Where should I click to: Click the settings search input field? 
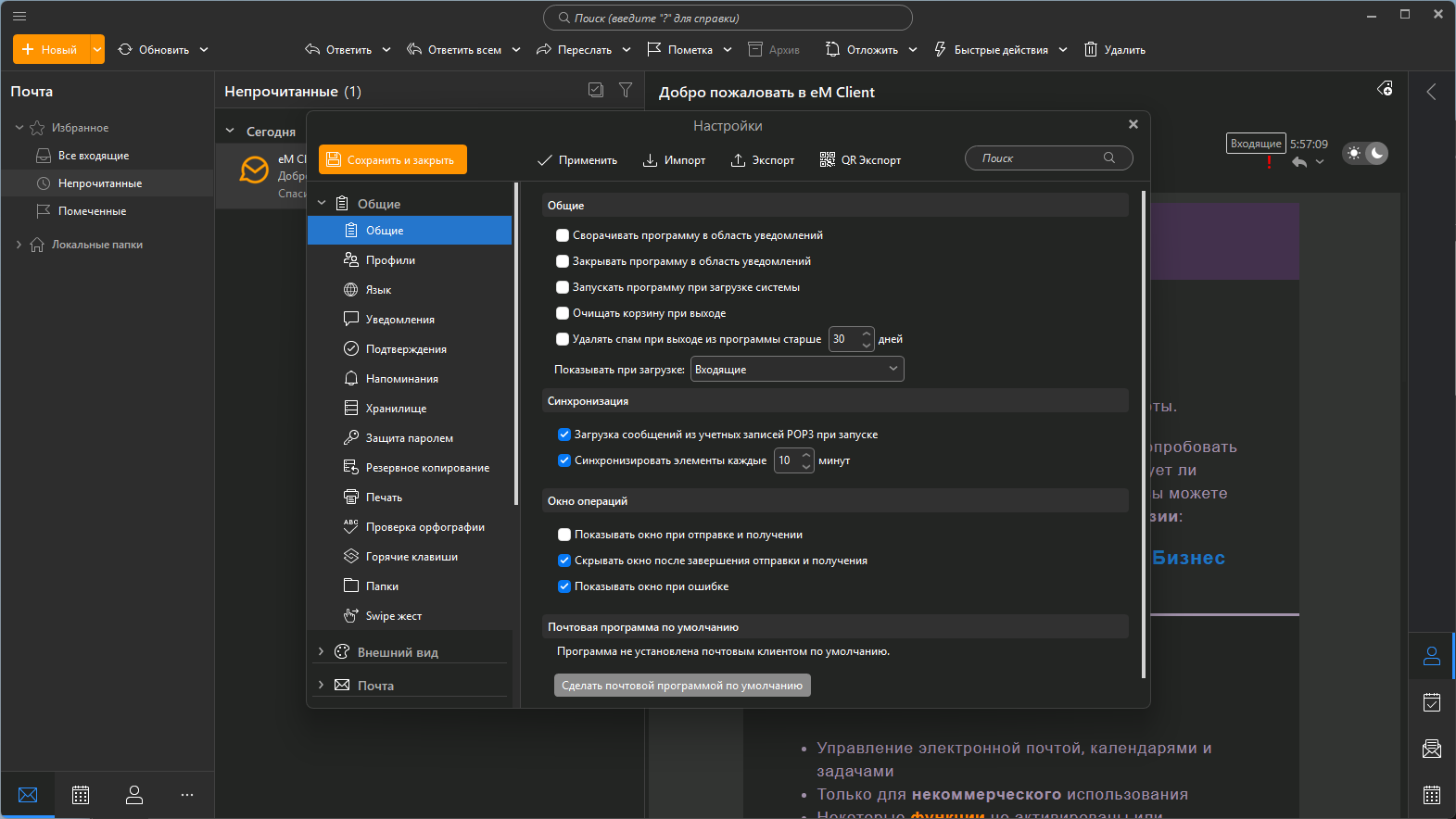(1038, 158)
